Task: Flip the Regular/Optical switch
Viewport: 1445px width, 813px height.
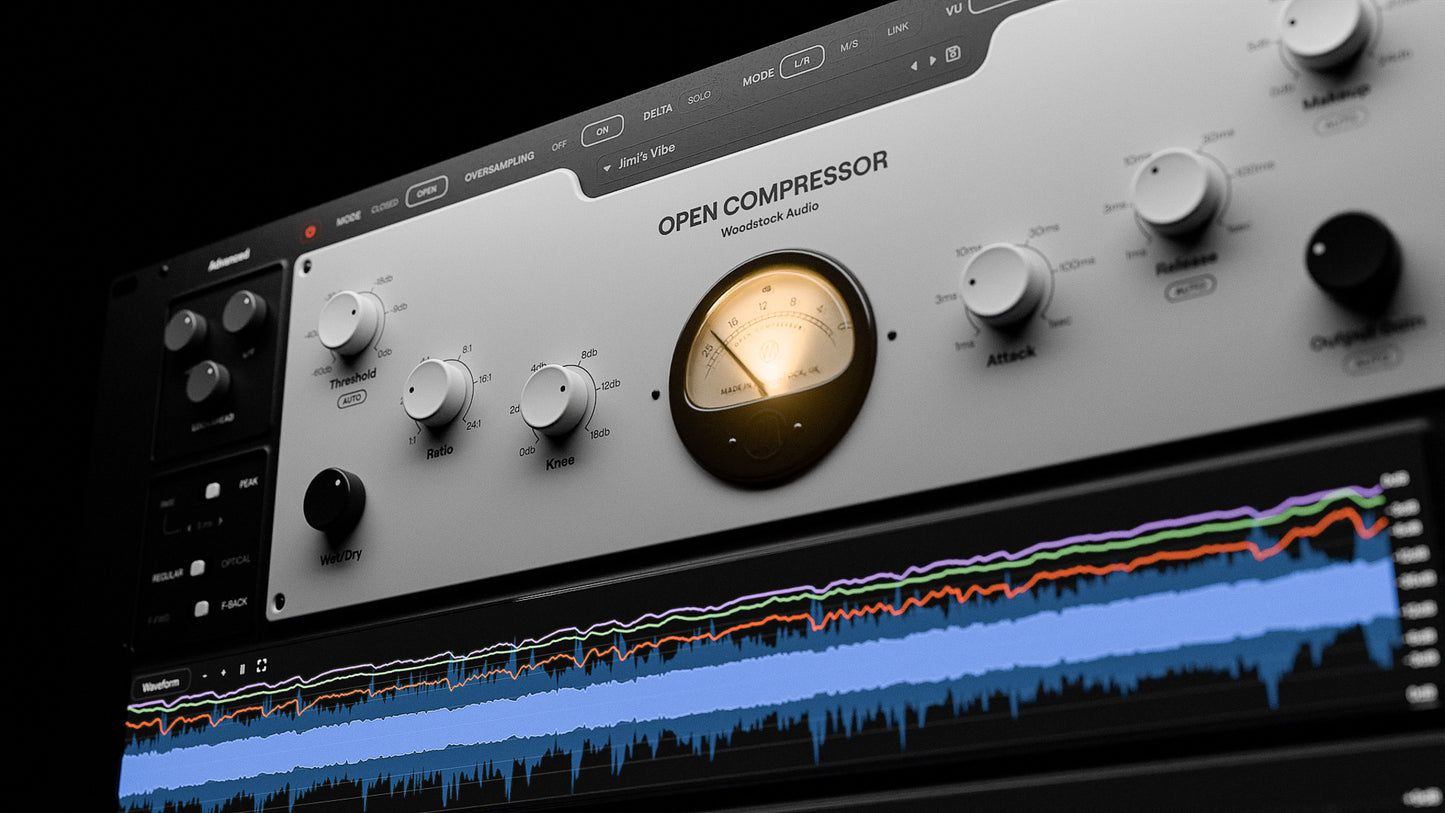Action: tap(198, 567)
